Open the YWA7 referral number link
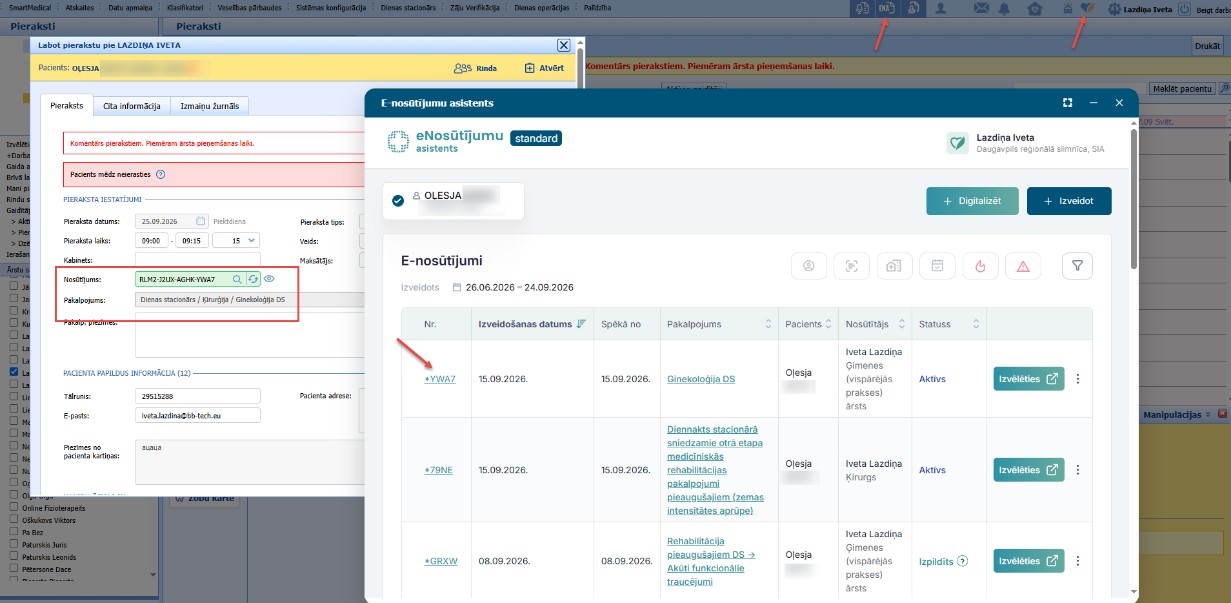The width and height of the screenshot is (1231, 603). [x=440, y=379]
